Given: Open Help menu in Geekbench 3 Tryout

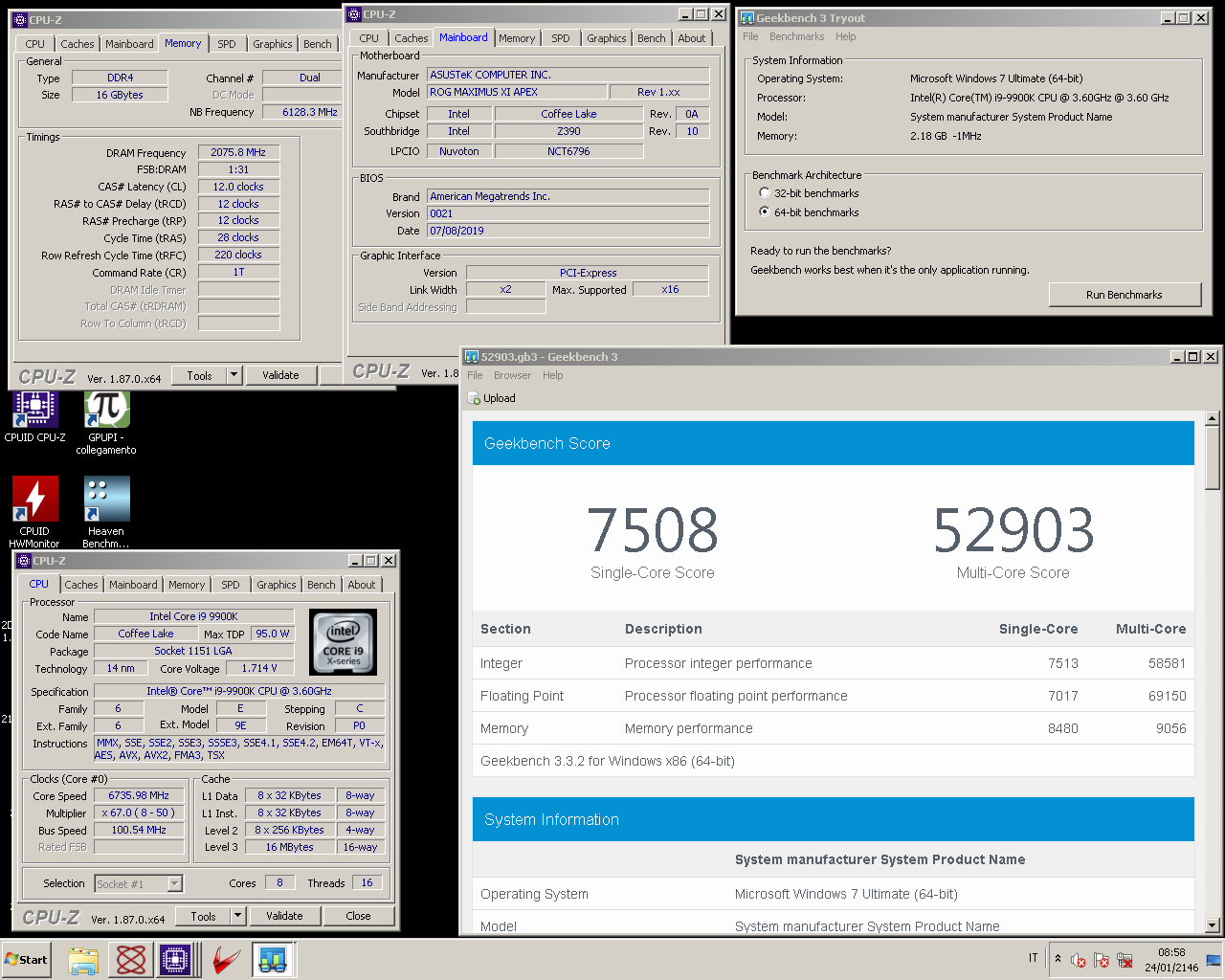Looking at the screenshot, I should [x=845, y=37].
